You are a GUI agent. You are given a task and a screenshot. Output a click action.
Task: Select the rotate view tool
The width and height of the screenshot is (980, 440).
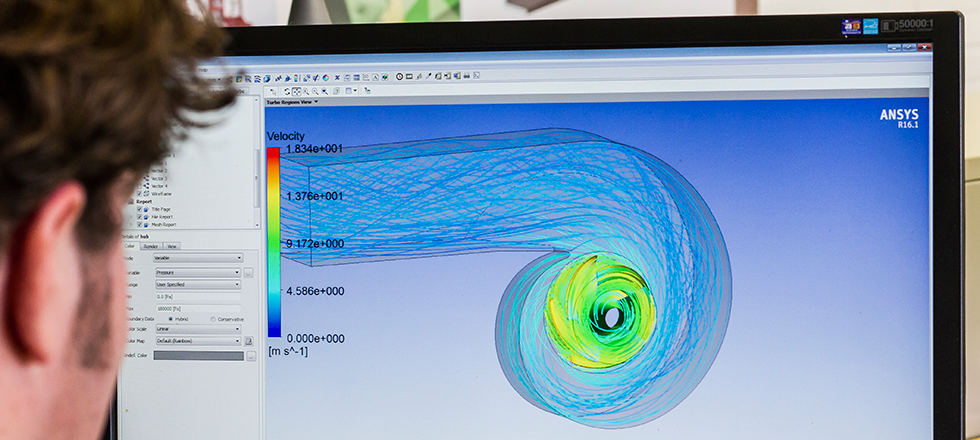click(x=285, y=91)
